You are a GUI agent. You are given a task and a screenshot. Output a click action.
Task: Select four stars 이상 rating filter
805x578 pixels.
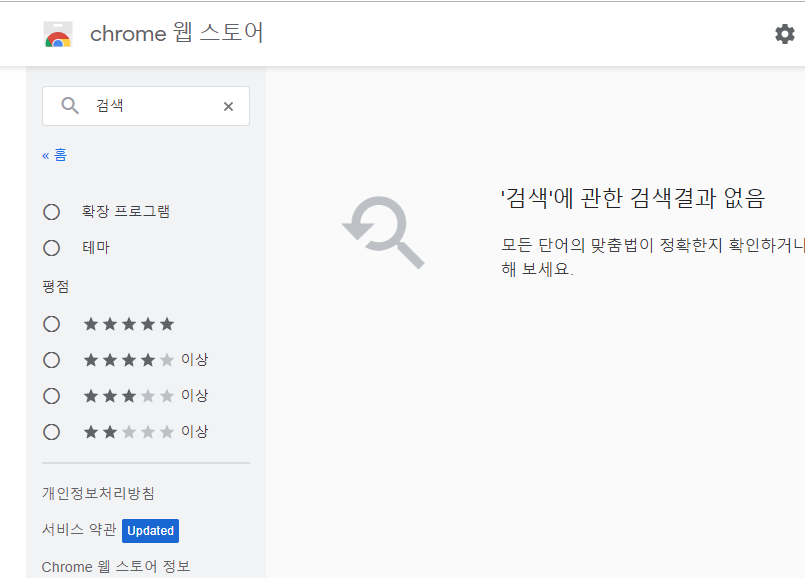(x=51, y=360)
